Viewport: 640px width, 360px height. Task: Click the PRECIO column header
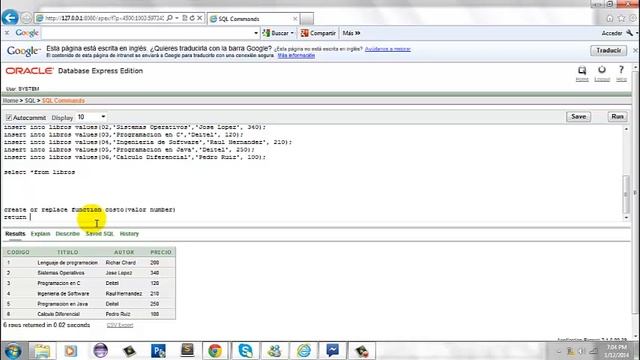[x=161, y=252]
